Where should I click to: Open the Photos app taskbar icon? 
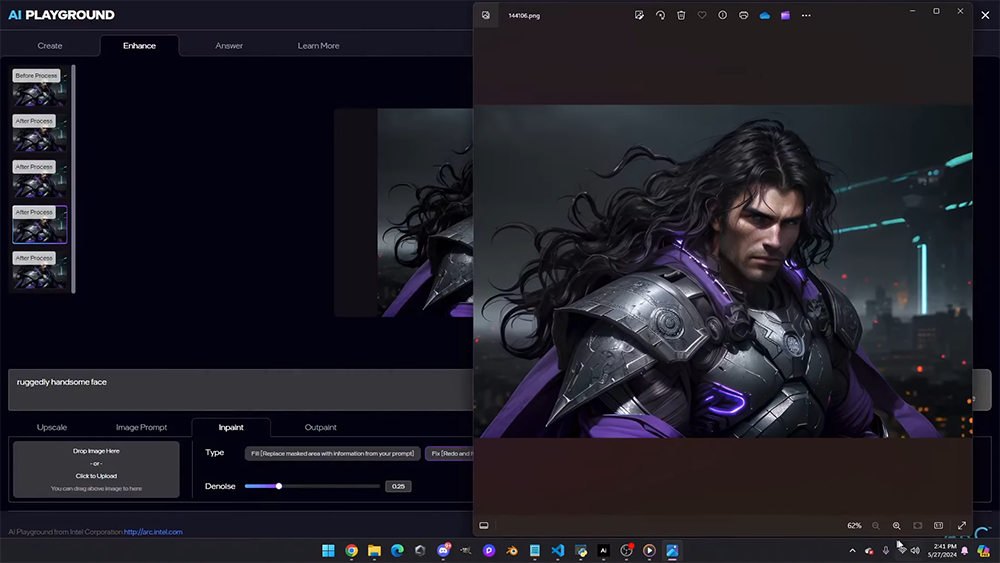point(672,550)
